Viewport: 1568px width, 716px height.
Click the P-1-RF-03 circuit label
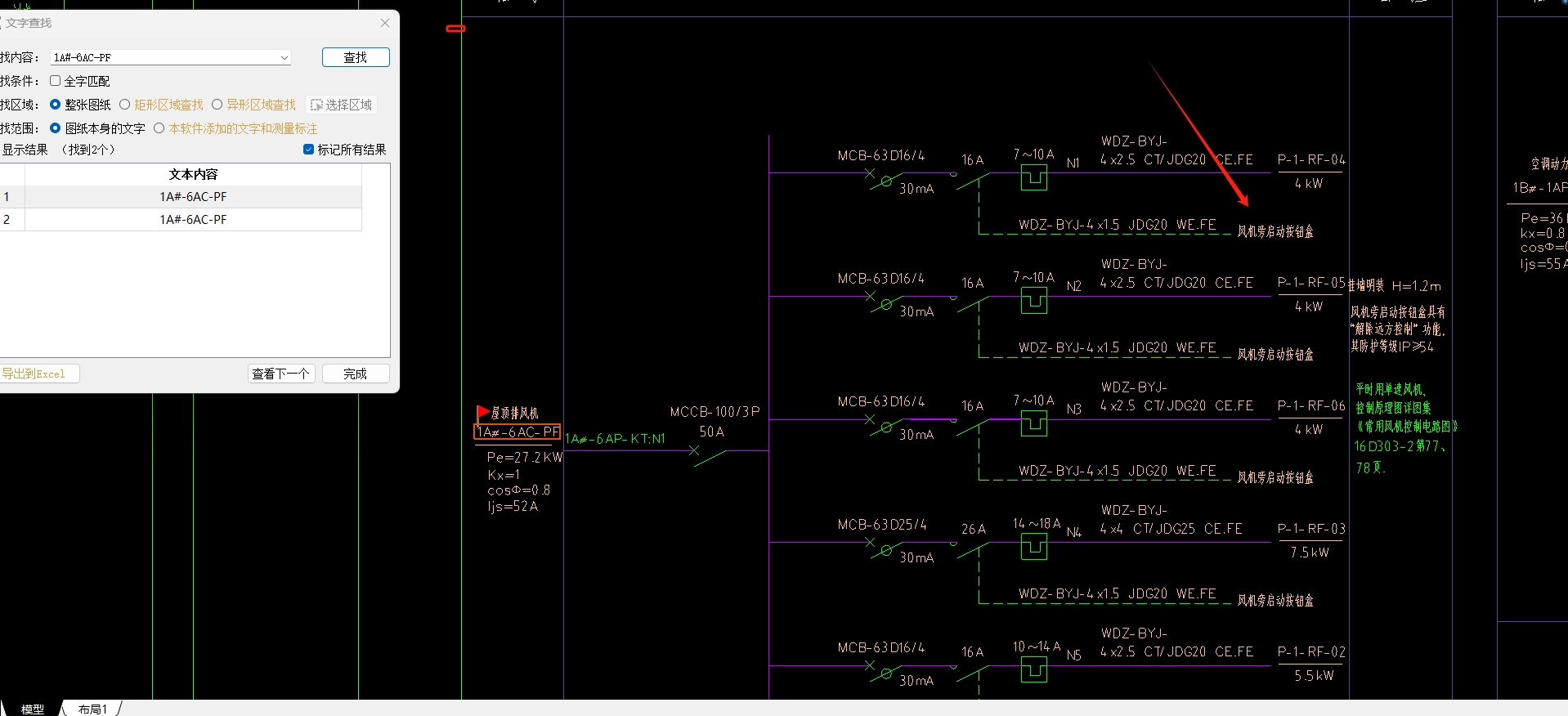click(1311, 529)
